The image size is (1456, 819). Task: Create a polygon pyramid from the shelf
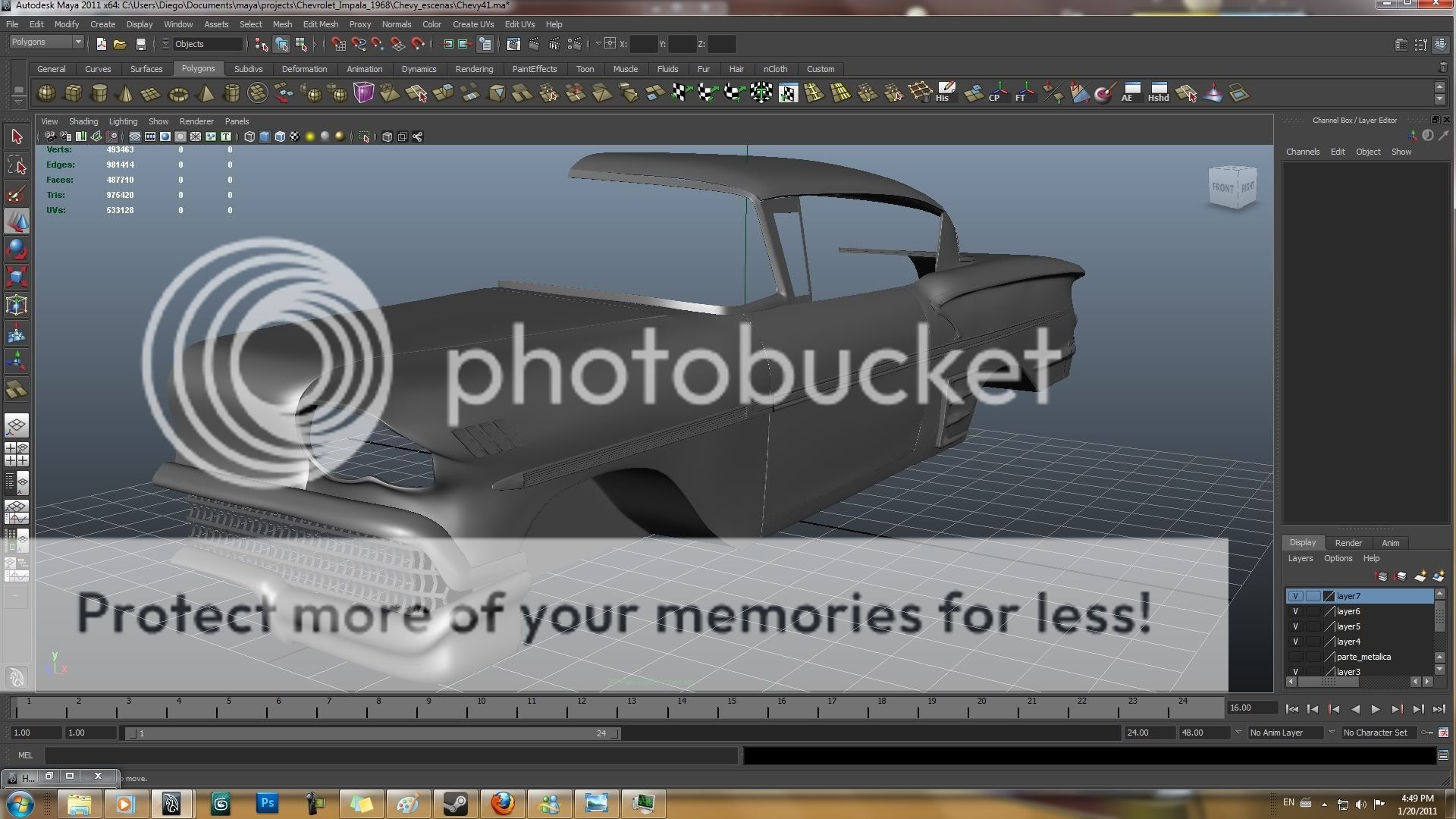[x=205, y=93]
